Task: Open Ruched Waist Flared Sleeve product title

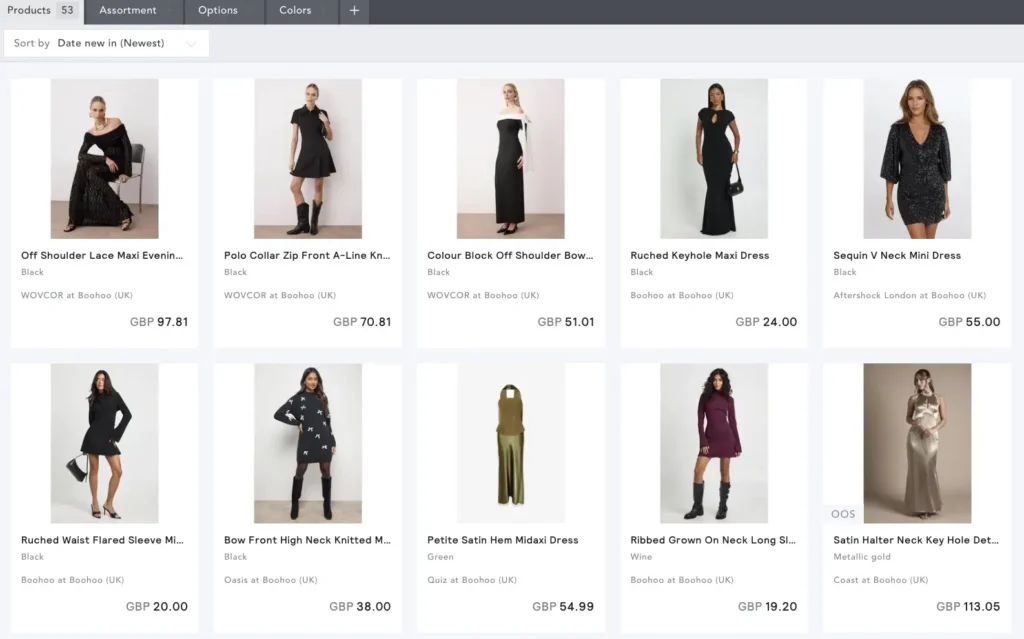Action: (102, 540)
